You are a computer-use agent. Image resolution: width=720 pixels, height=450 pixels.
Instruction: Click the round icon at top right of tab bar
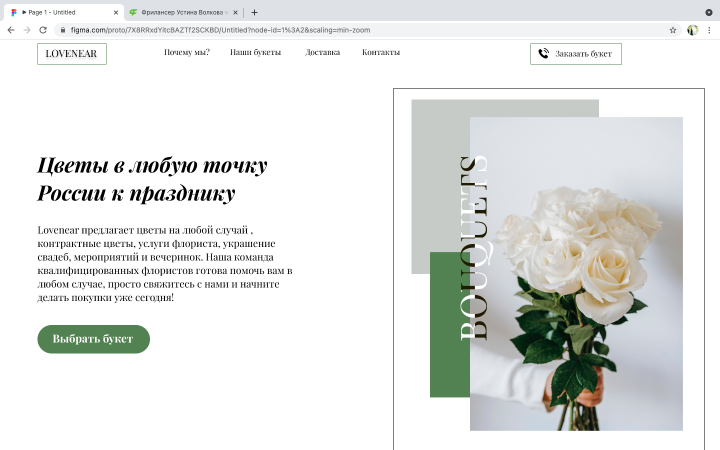pyautogui.click(x=709, y=12)
